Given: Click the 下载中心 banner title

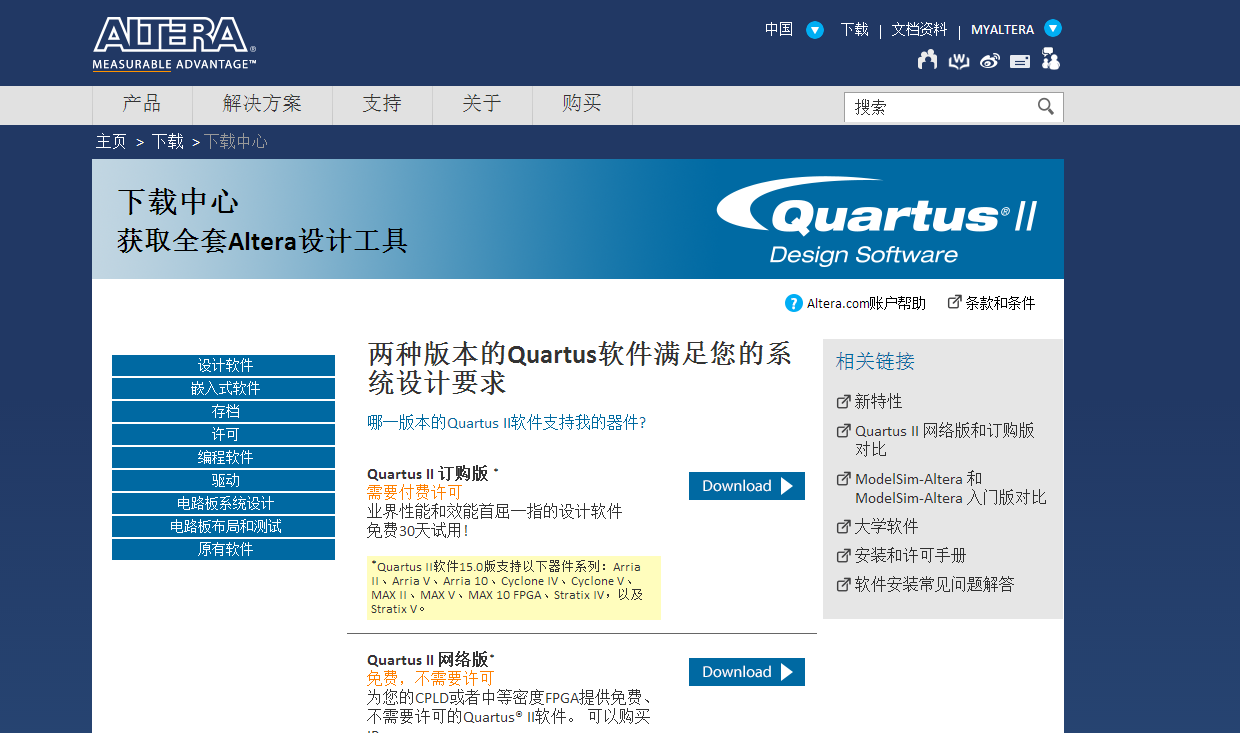Looking at the screenshot, I should 178,201.
